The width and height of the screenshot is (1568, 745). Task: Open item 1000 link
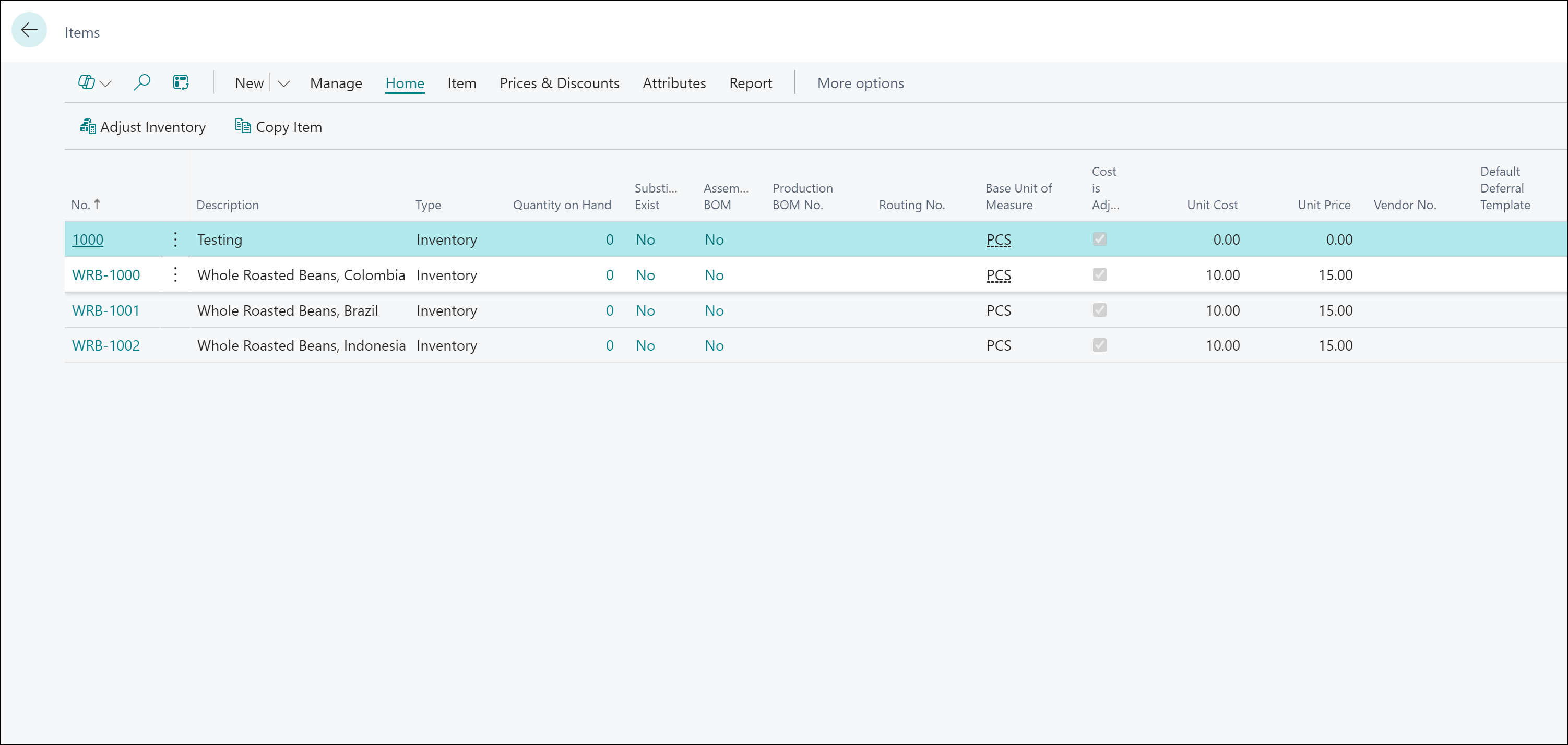[x=88, y=239]
